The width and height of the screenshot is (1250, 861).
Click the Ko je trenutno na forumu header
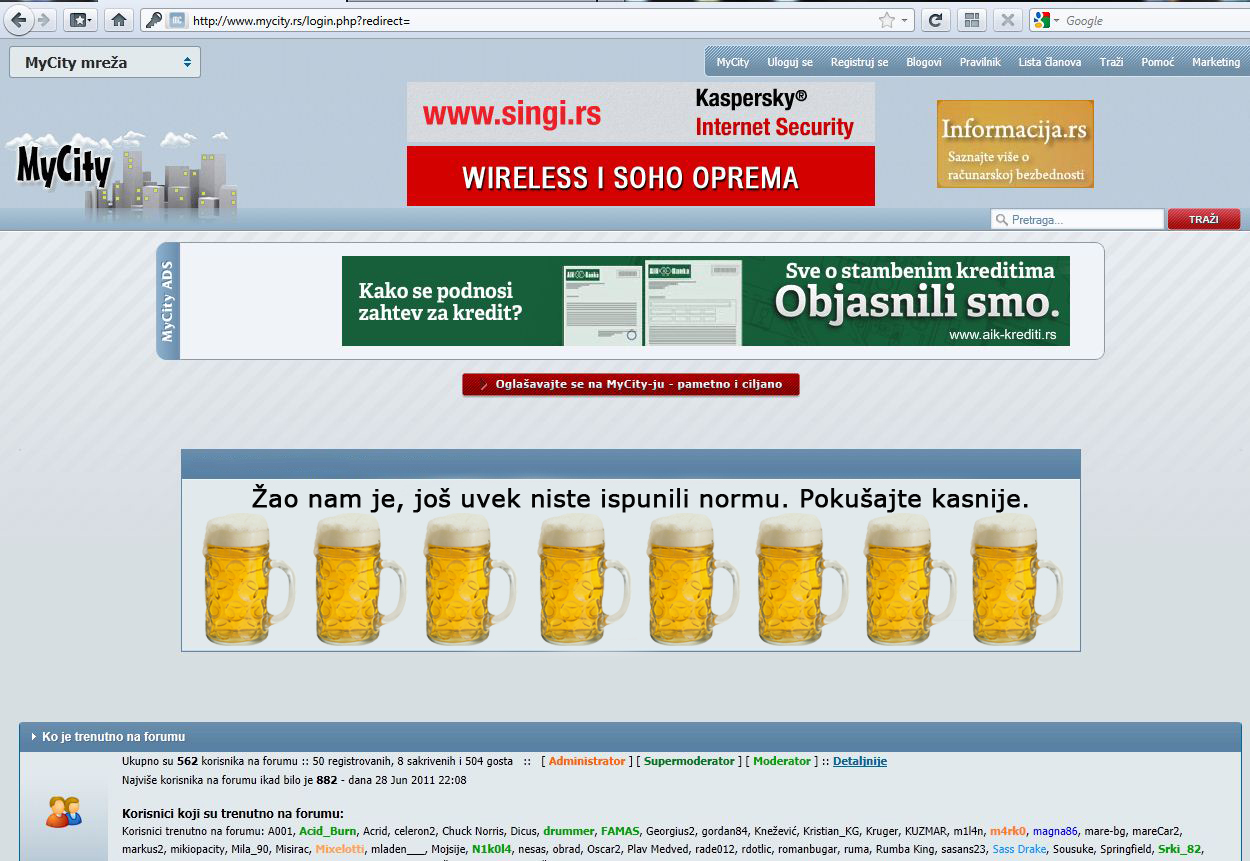tap(630, 736)
